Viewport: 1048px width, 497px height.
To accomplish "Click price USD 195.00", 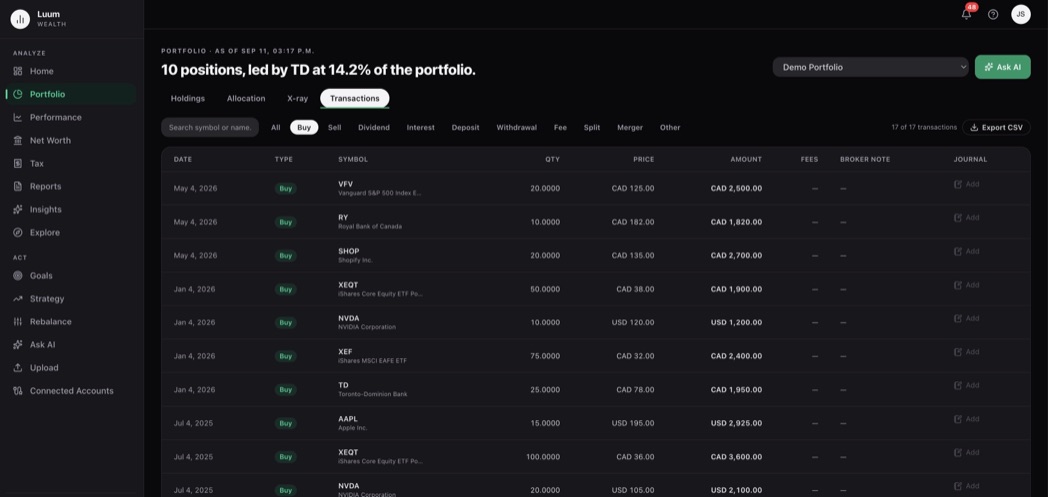I will (x=633, y=423).
